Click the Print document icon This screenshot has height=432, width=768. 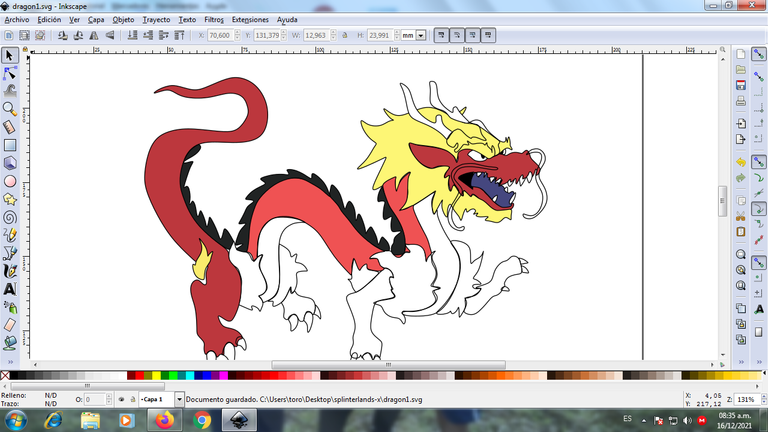click(x=741, y=101)
